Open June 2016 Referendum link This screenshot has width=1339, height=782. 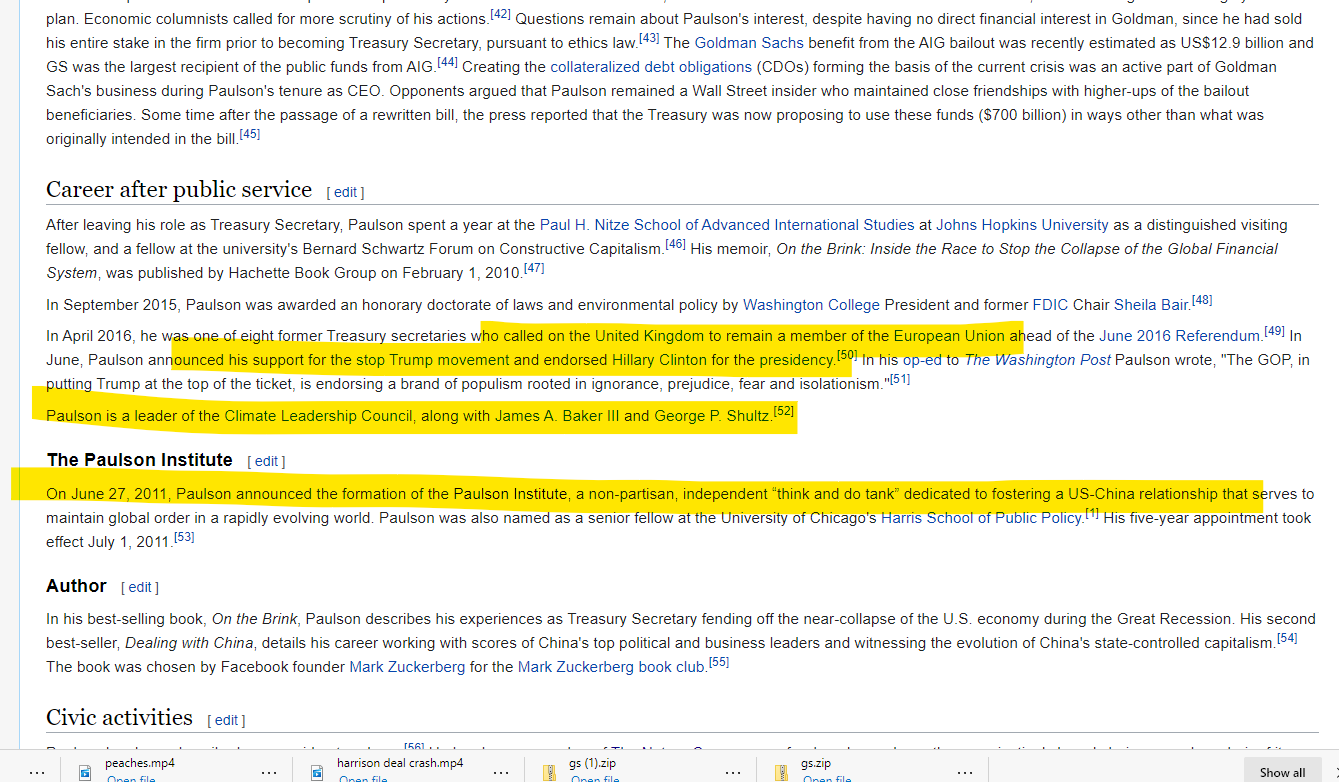point(1180,335)
